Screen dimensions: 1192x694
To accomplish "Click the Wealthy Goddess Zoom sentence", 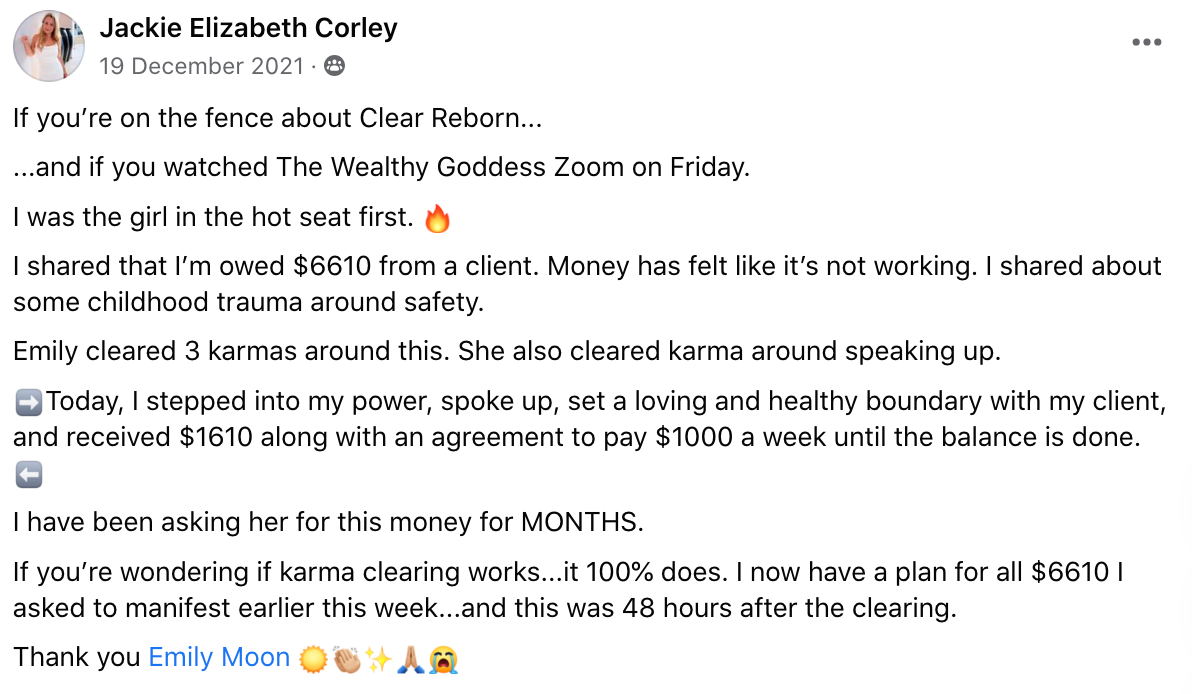I will (x=382, y=167).
